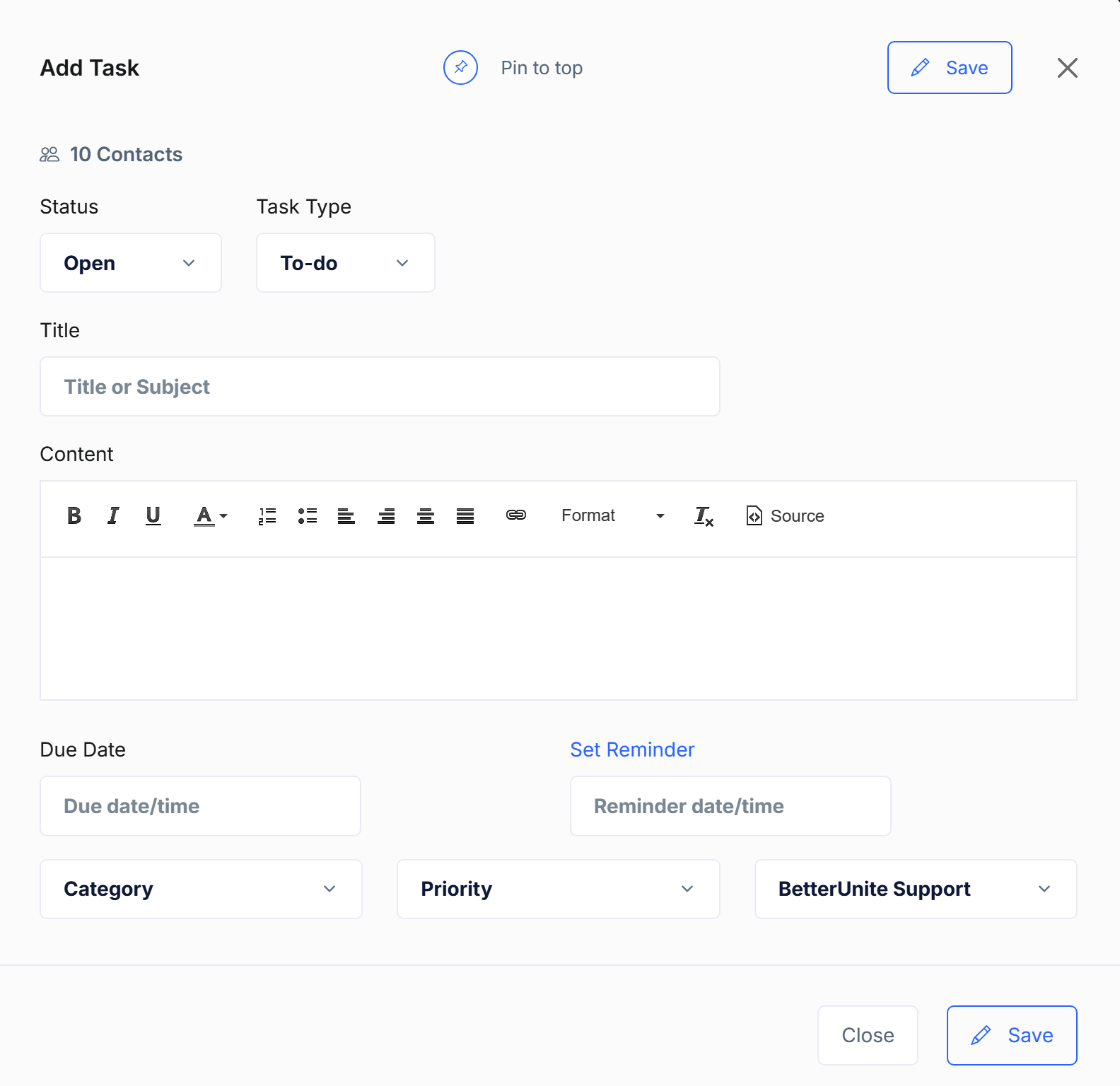Screen dimensions: 1120x1086
Task: Insert a numbered list in content
Action: pos(267,516)
